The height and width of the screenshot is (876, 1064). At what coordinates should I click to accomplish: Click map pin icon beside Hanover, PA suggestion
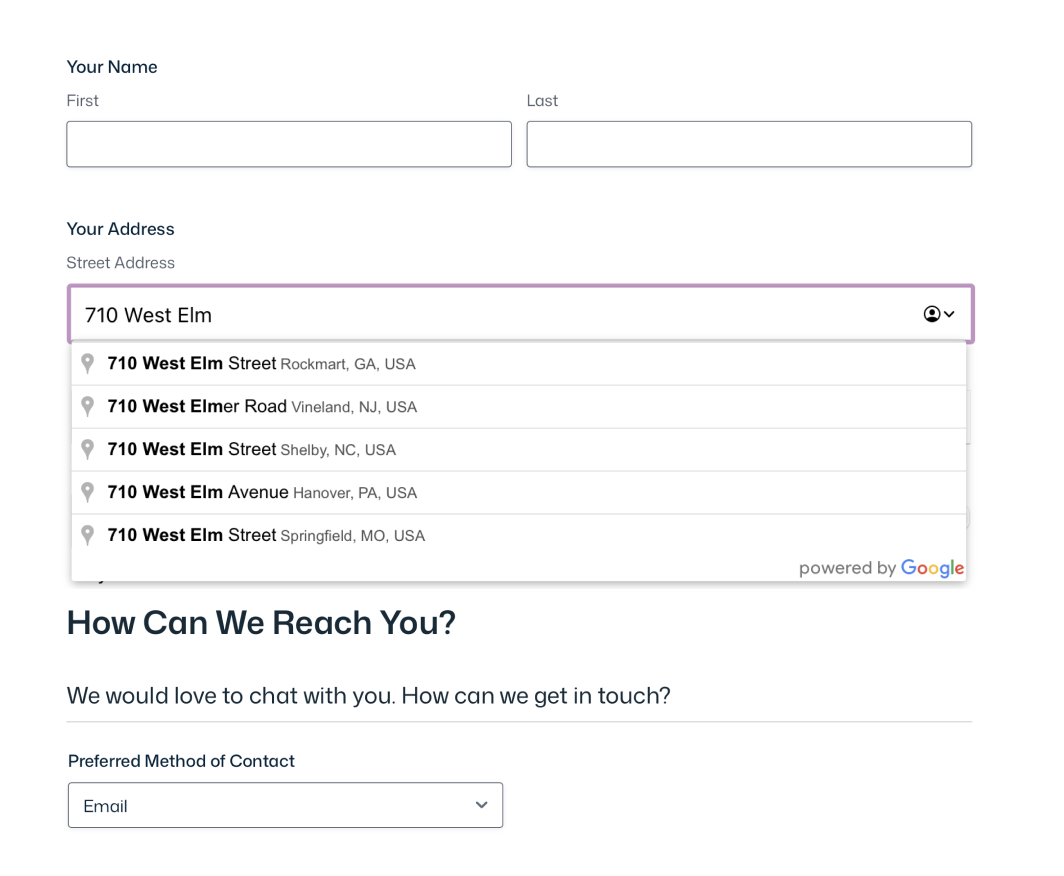[88, 493]
